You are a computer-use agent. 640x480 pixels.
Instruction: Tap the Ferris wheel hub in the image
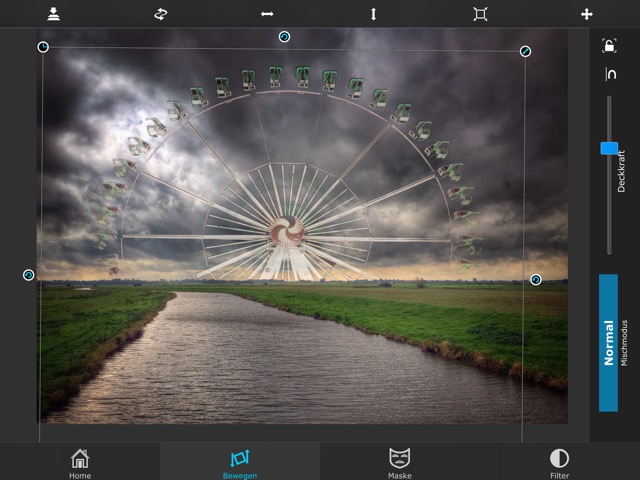tap(287, 229)
